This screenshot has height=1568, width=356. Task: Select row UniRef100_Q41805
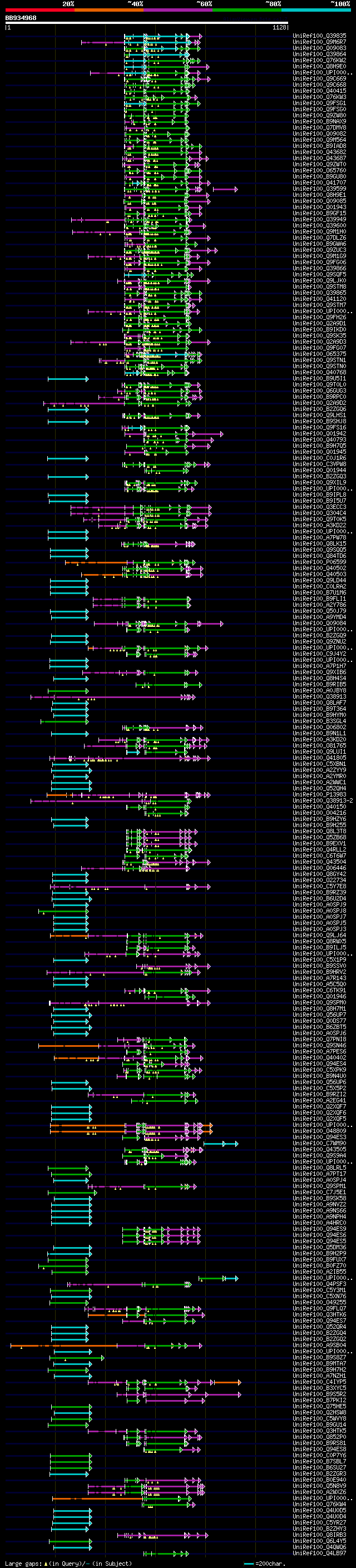click(x=319, y=759)
